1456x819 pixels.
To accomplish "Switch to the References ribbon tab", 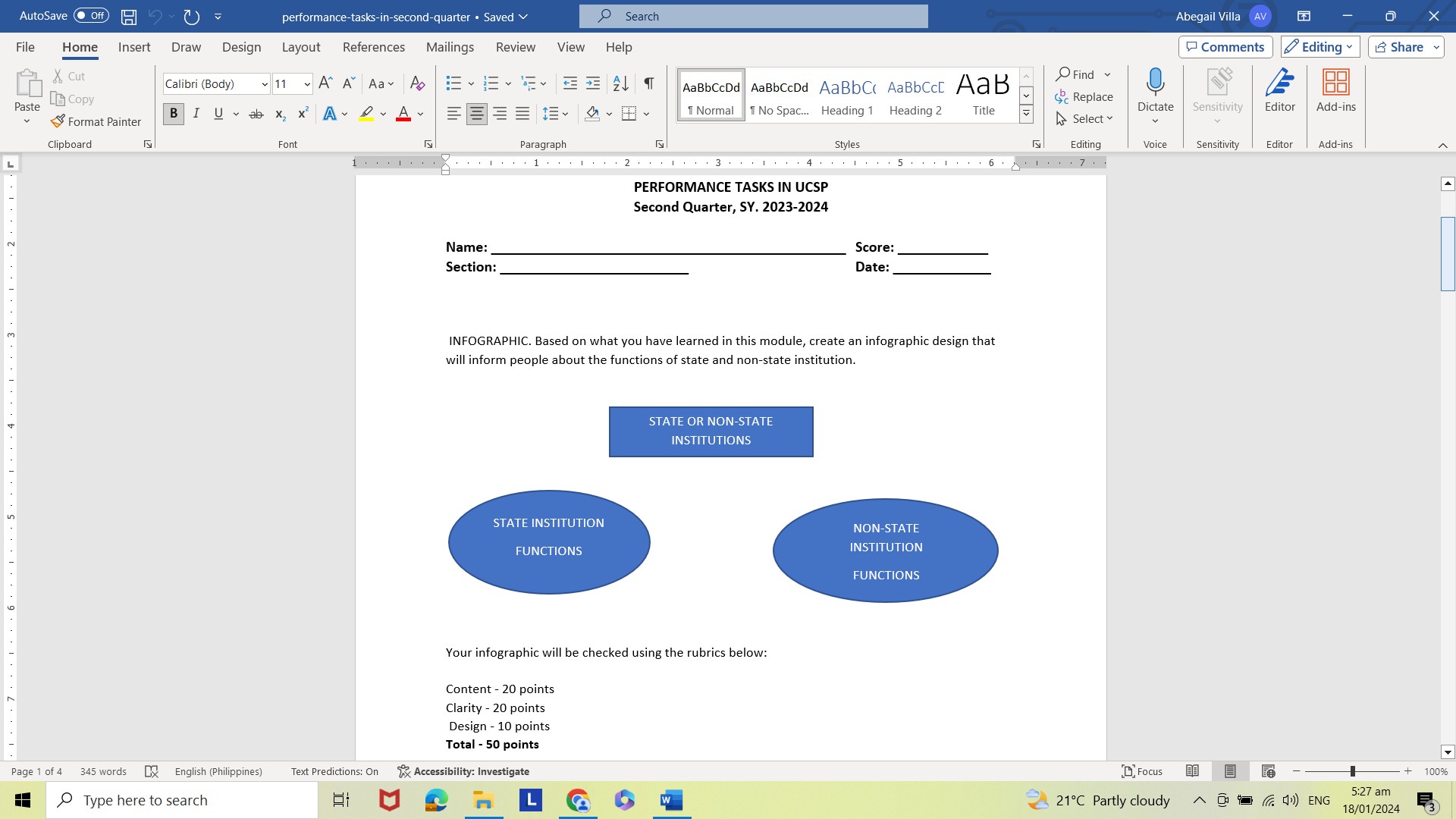I will coord(373,46).
